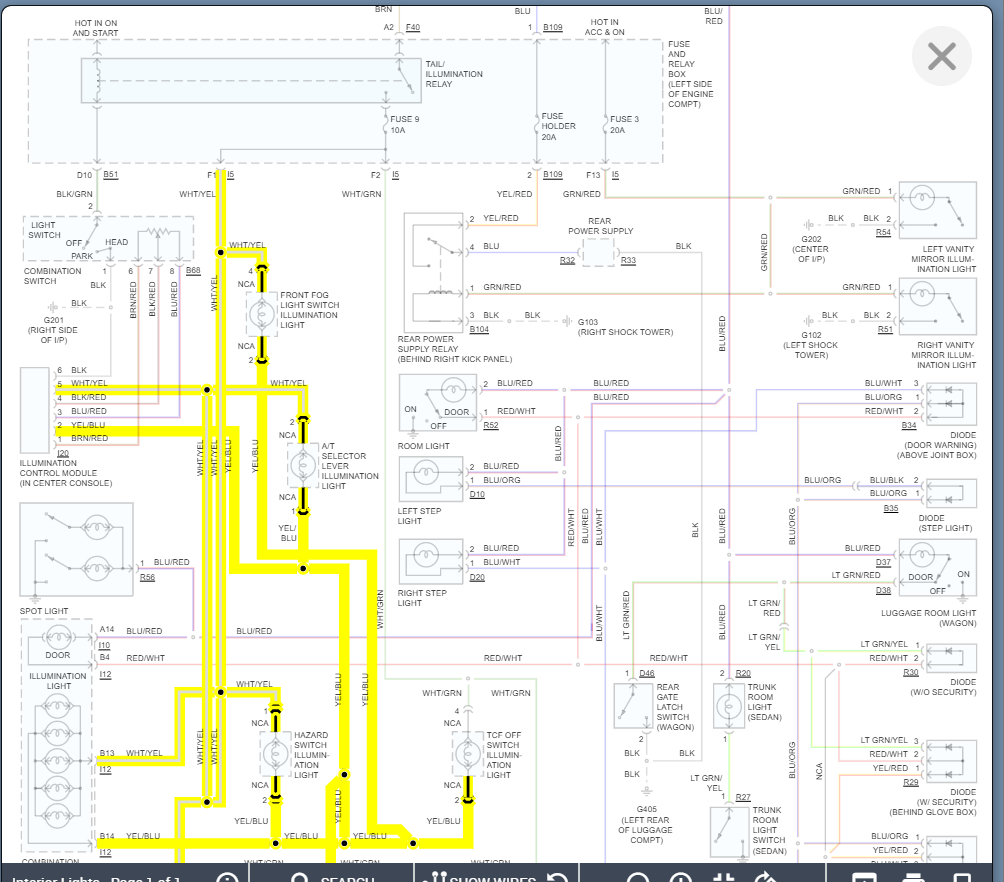Print the wiring diagram
This screenshot has height=882, width=1004.
(913, 878)
